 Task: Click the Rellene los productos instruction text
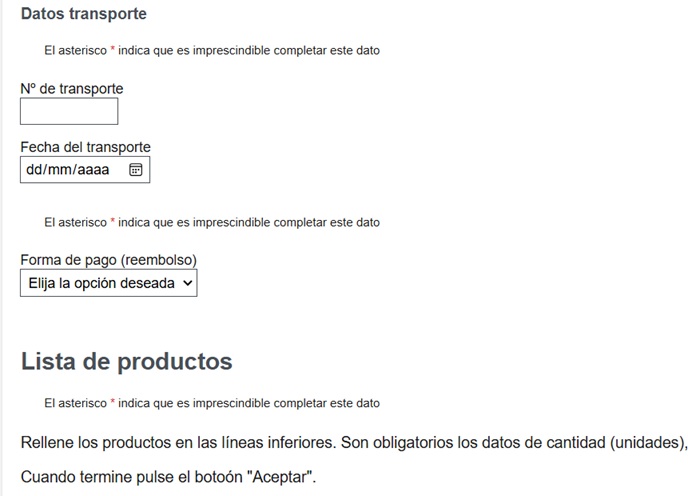[354, 442]
